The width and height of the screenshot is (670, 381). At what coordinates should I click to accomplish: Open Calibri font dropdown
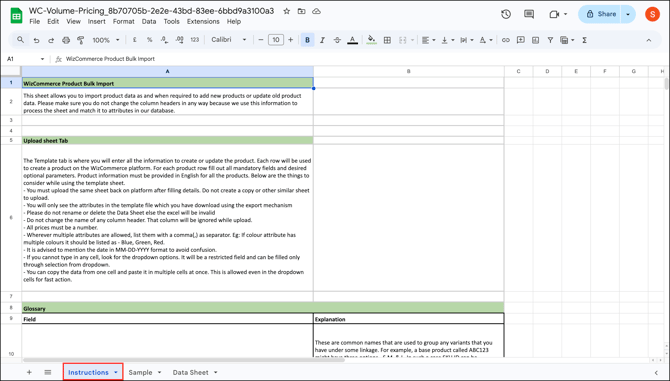tap(229, 40)
